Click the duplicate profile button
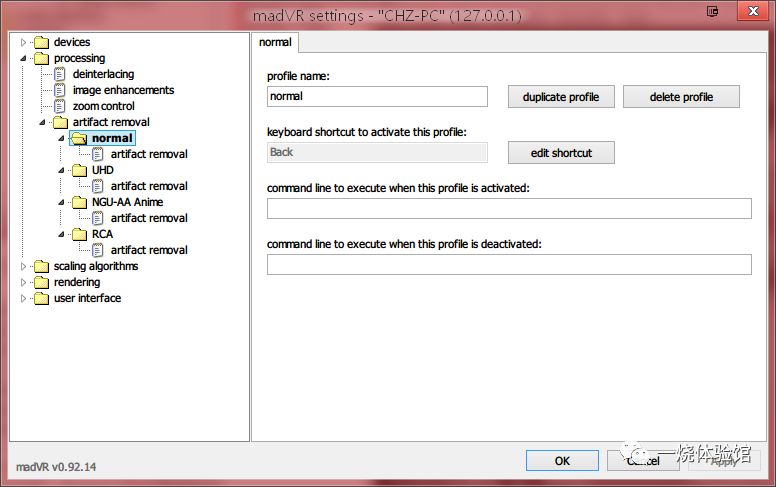 (x=561, y=97)
